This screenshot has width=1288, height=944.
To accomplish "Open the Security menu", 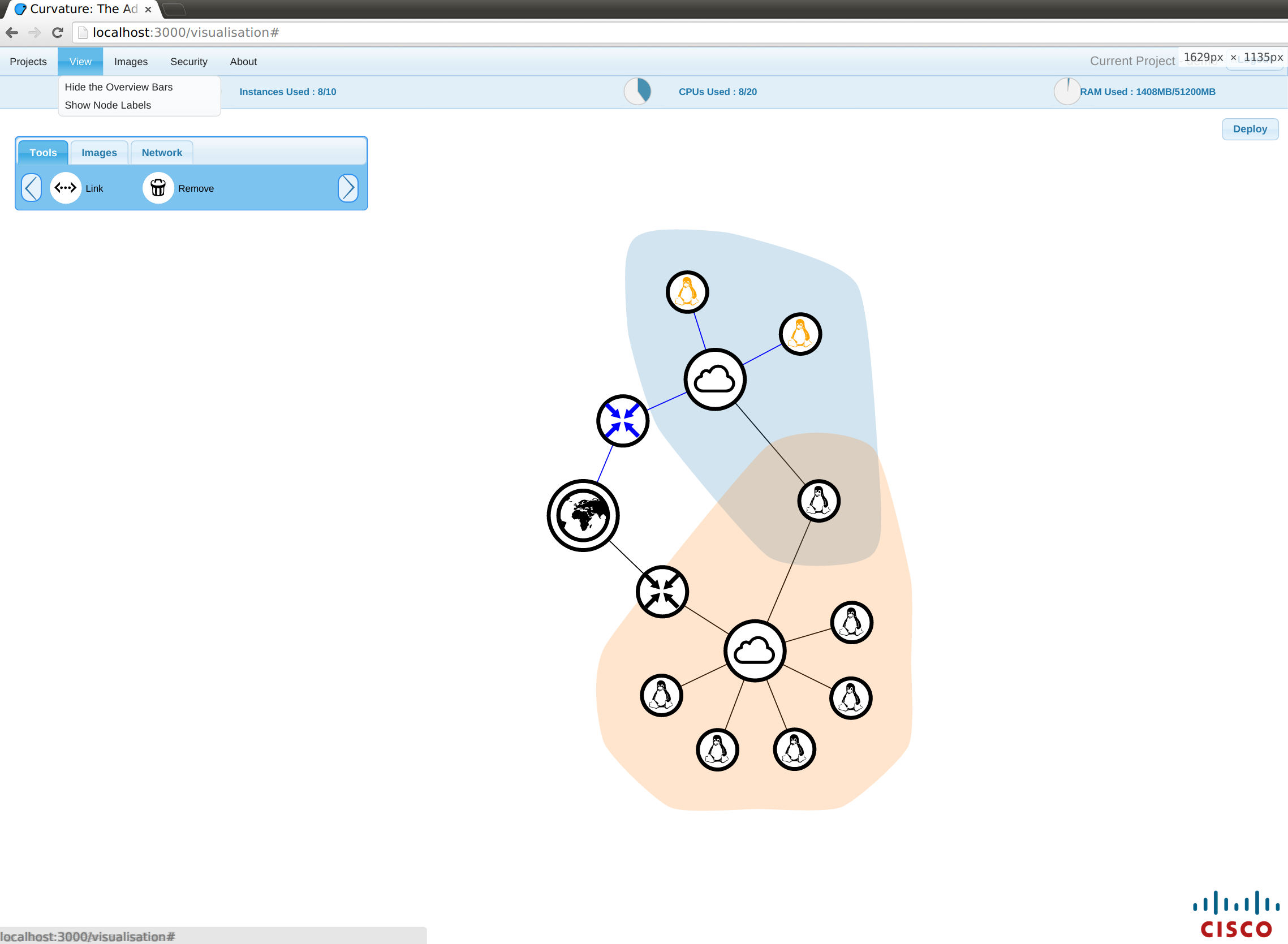I will tap(188, 62).
